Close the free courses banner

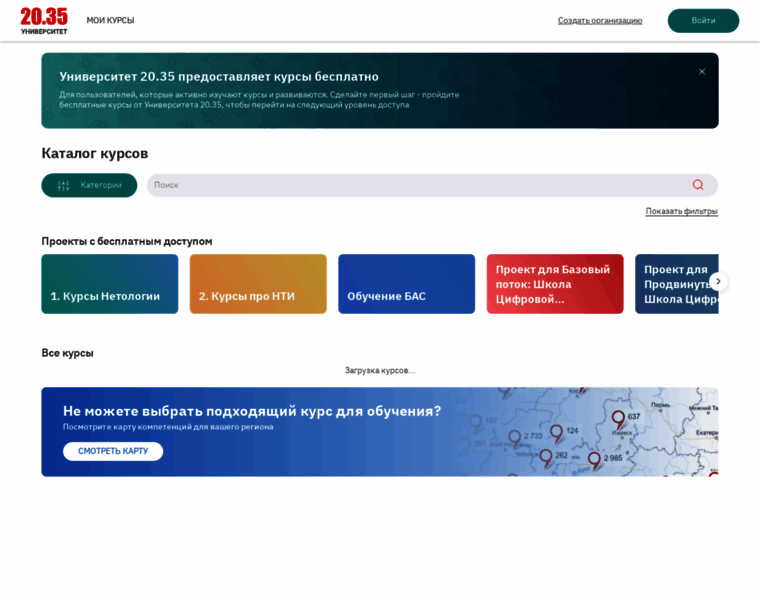tap(702, 72)
